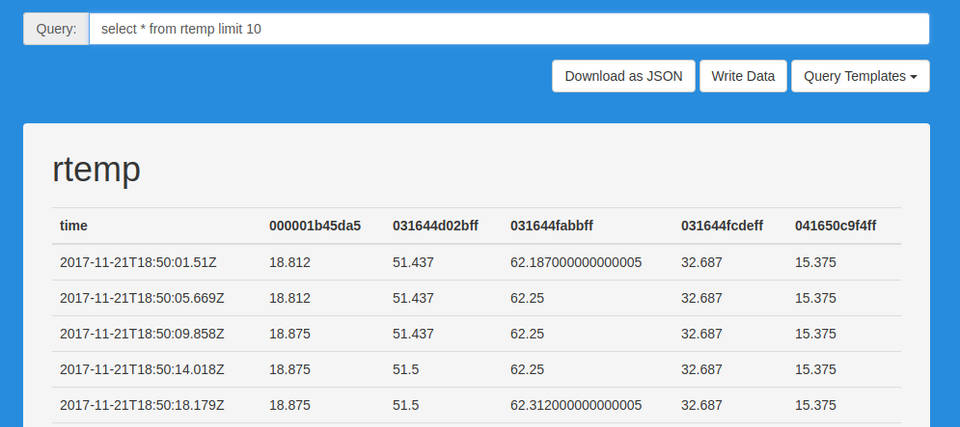Click the query text input field
The height and width of the screenshot is (427, 960).
click(x=508, y=29)
